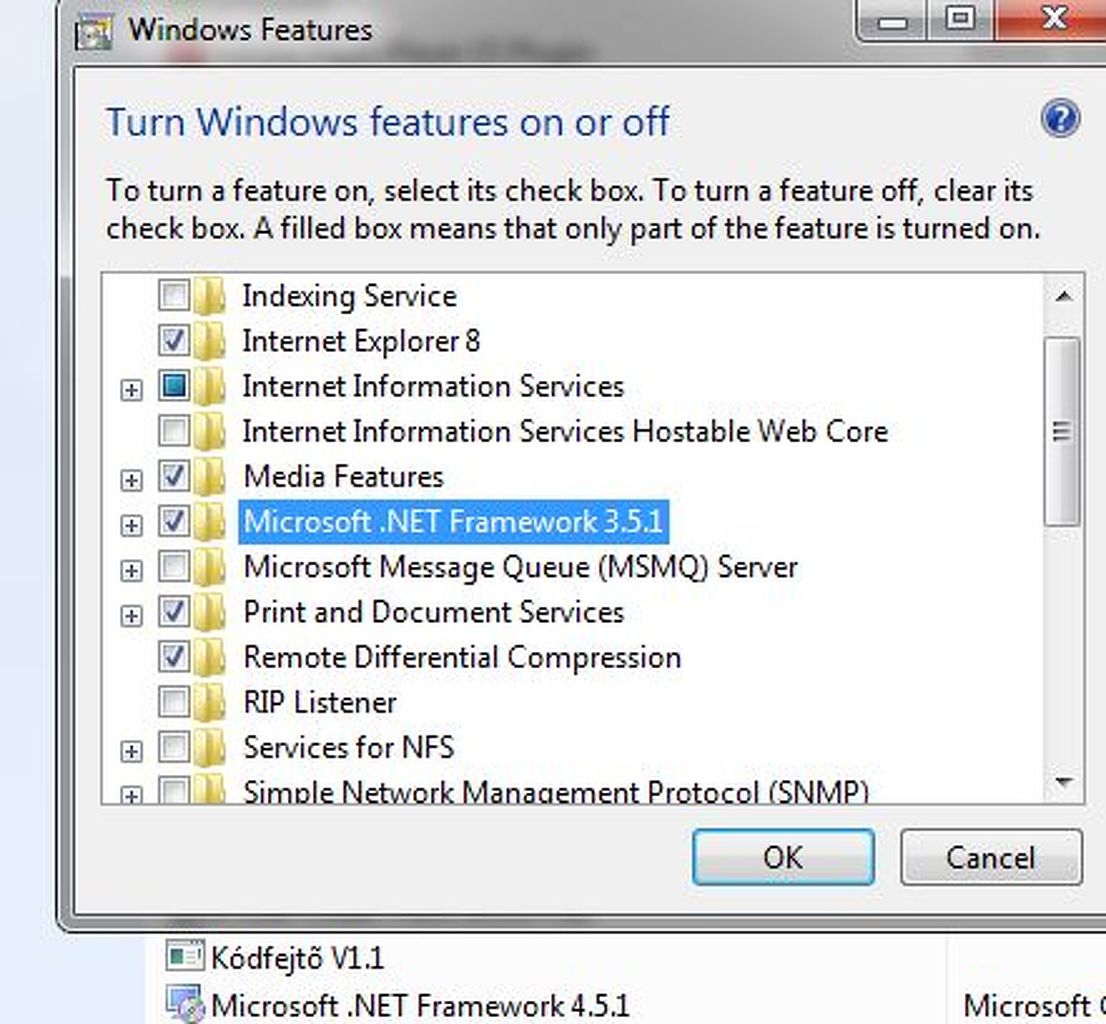This screenshot has width=1106, height=1024.
Task: Click the Cancel button
Action: (x=990, y=857)
